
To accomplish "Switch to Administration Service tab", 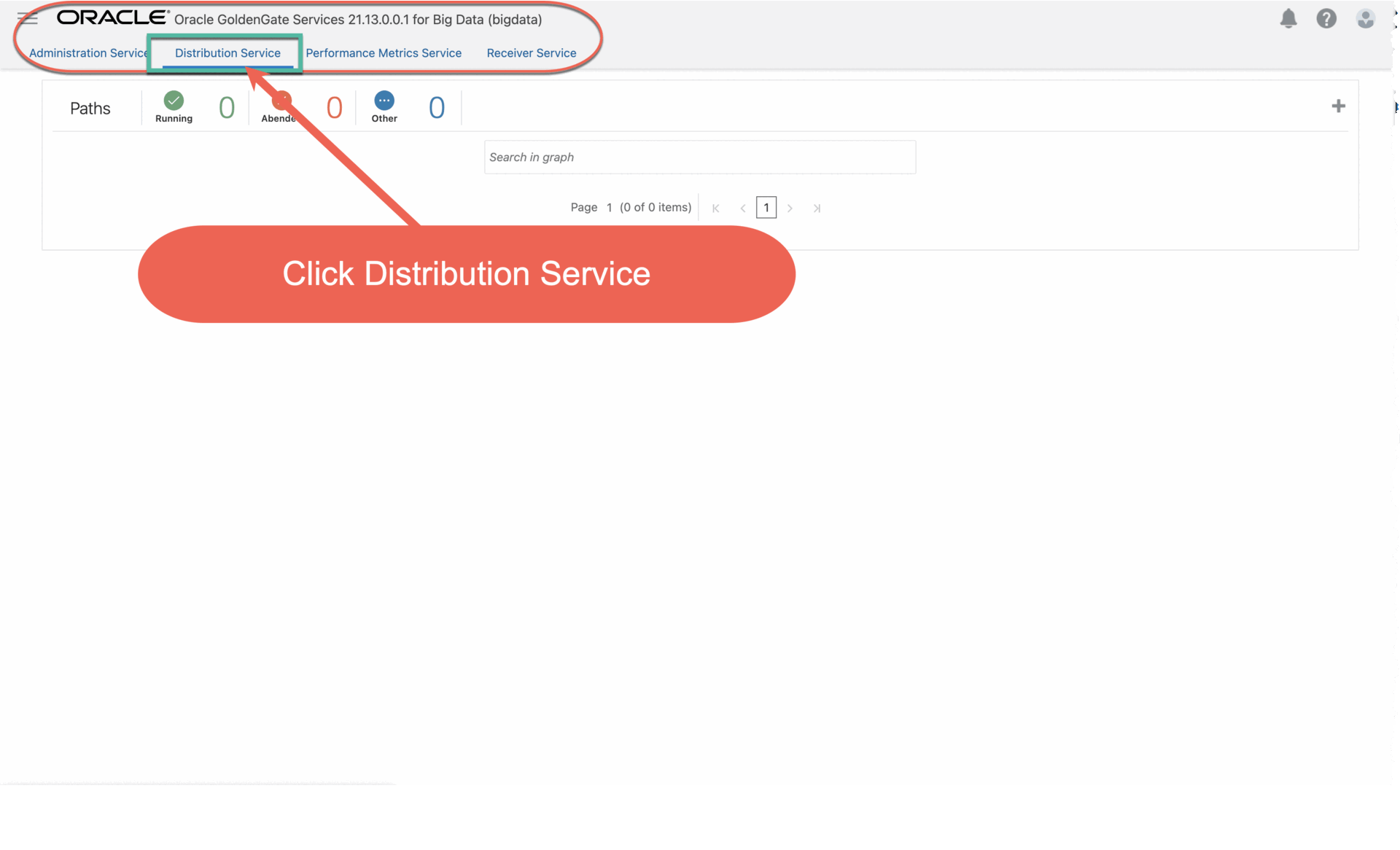I will [87, 53].
